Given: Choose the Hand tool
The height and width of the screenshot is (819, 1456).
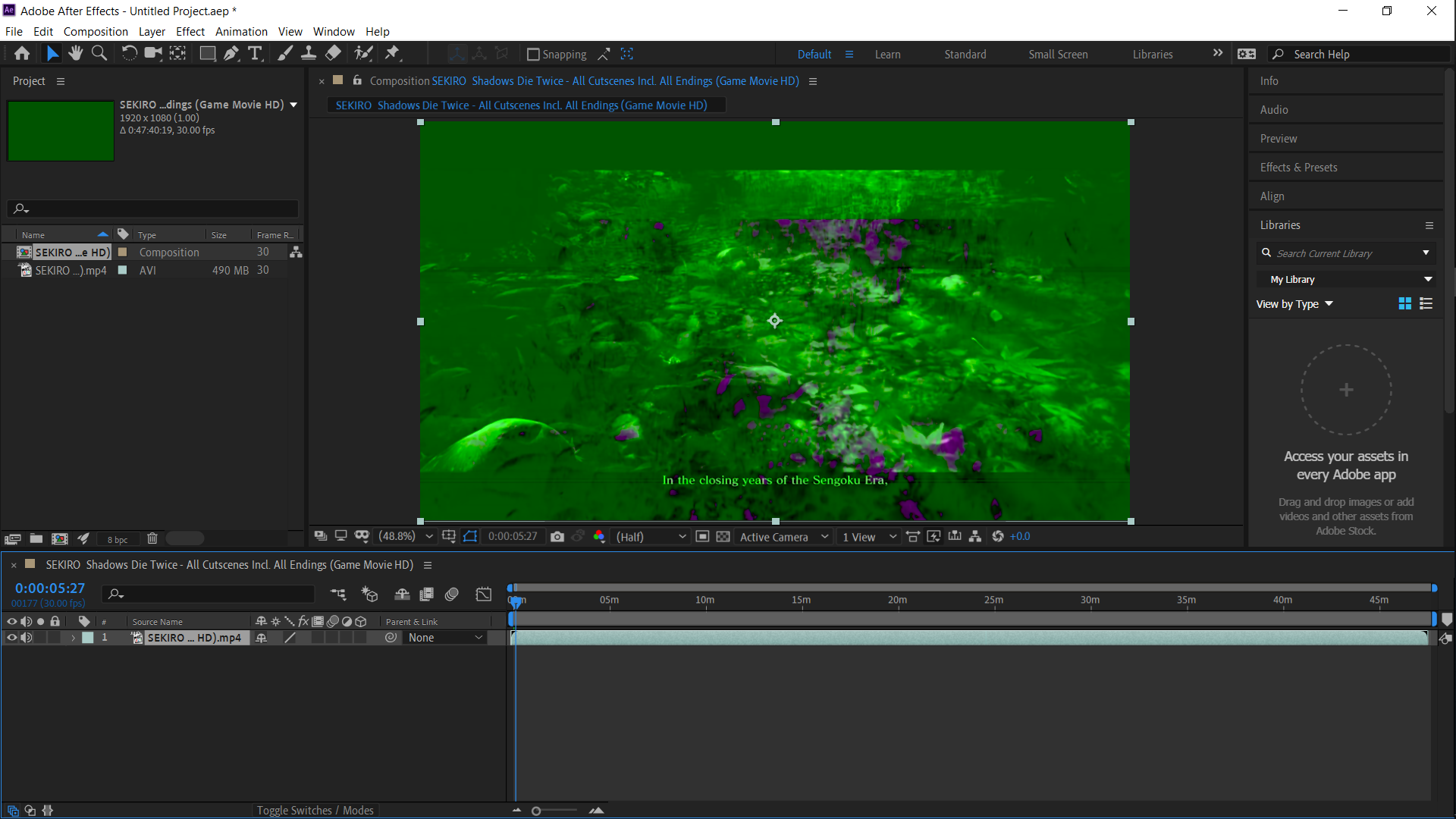Looking at the screenshot, I should point(75,54).
